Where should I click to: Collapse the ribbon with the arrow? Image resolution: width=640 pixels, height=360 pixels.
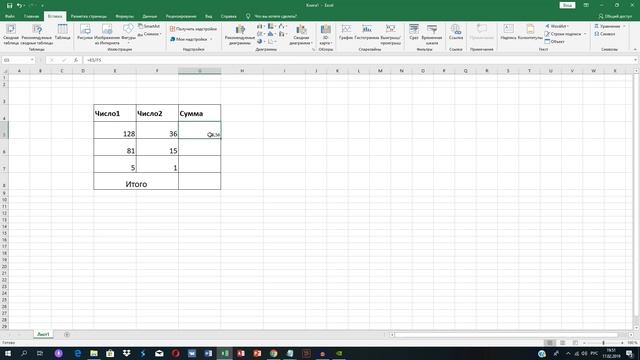coord(635,49)
